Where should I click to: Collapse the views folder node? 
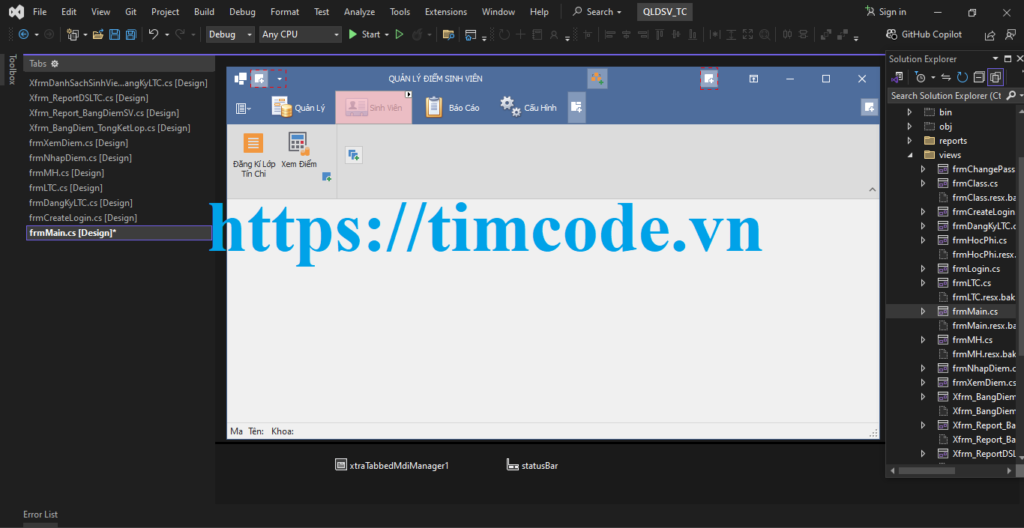[909, 155]
